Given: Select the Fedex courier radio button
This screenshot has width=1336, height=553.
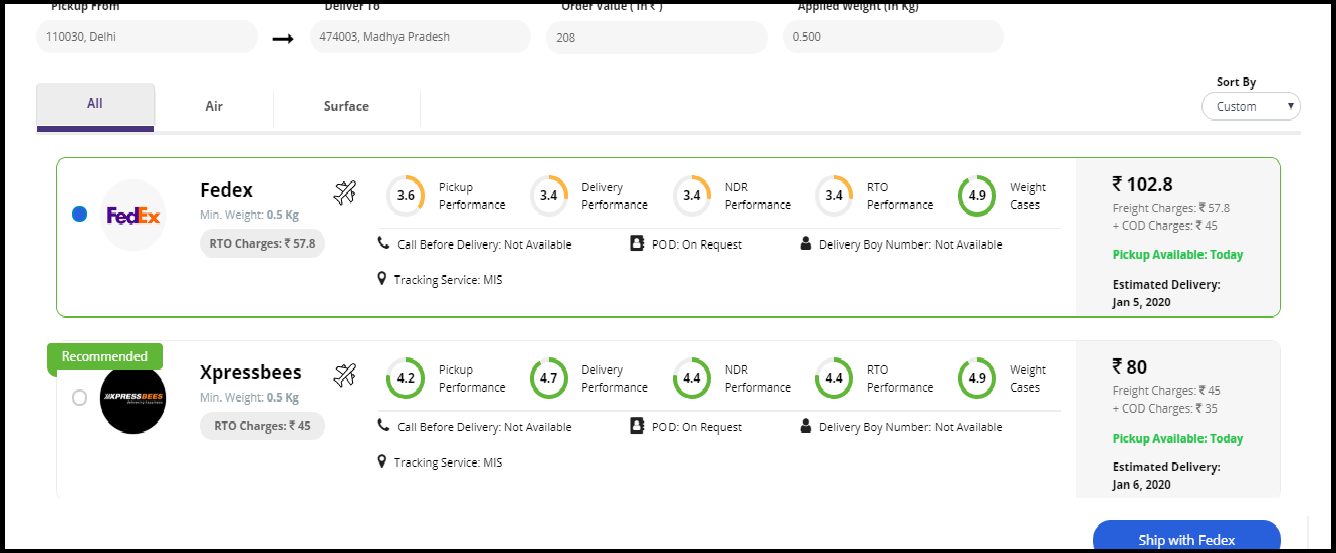Looking at the screenshot, I should pyautogui.click(x=79, y=214).
